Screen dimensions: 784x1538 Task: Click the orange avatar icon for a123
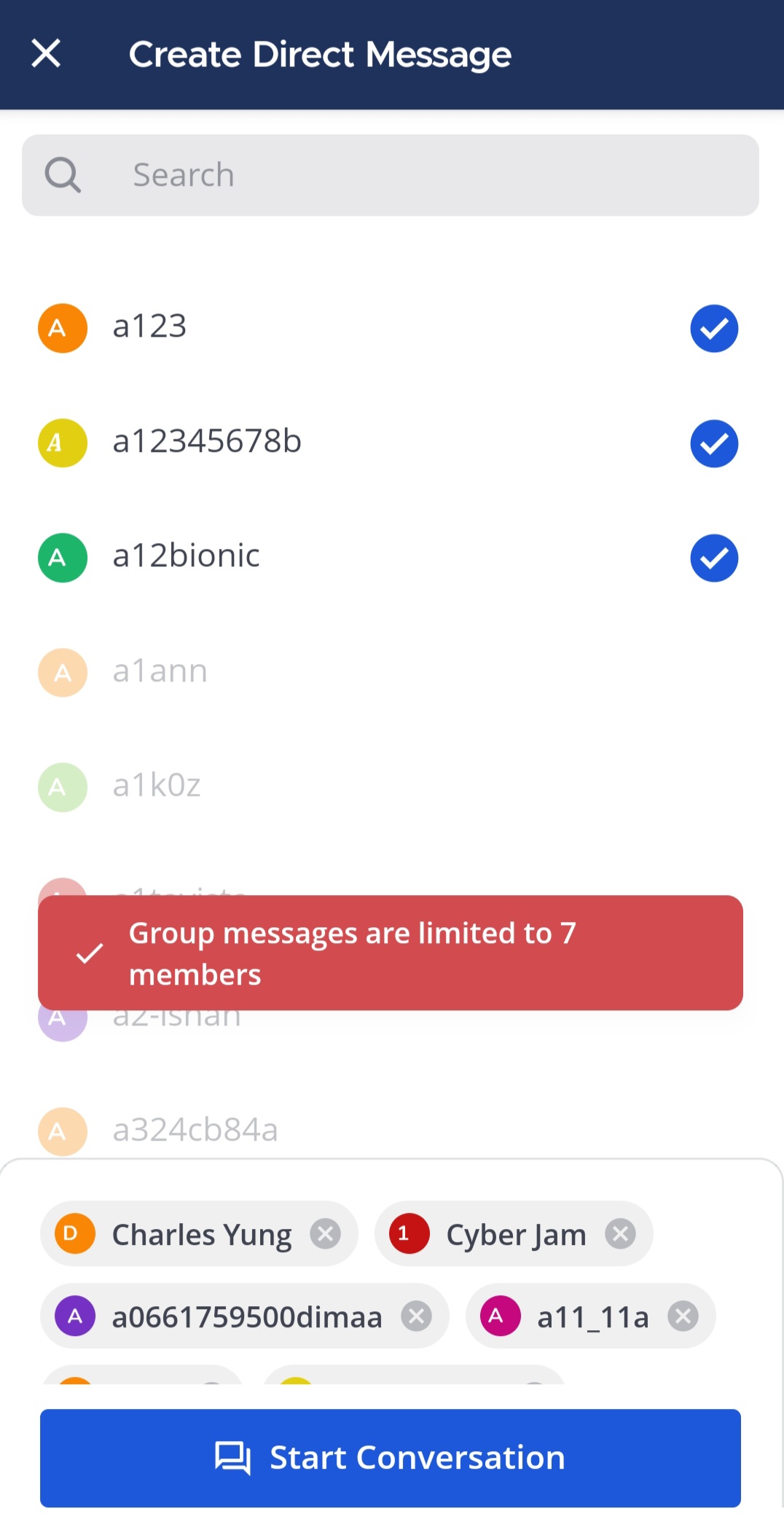62,328
